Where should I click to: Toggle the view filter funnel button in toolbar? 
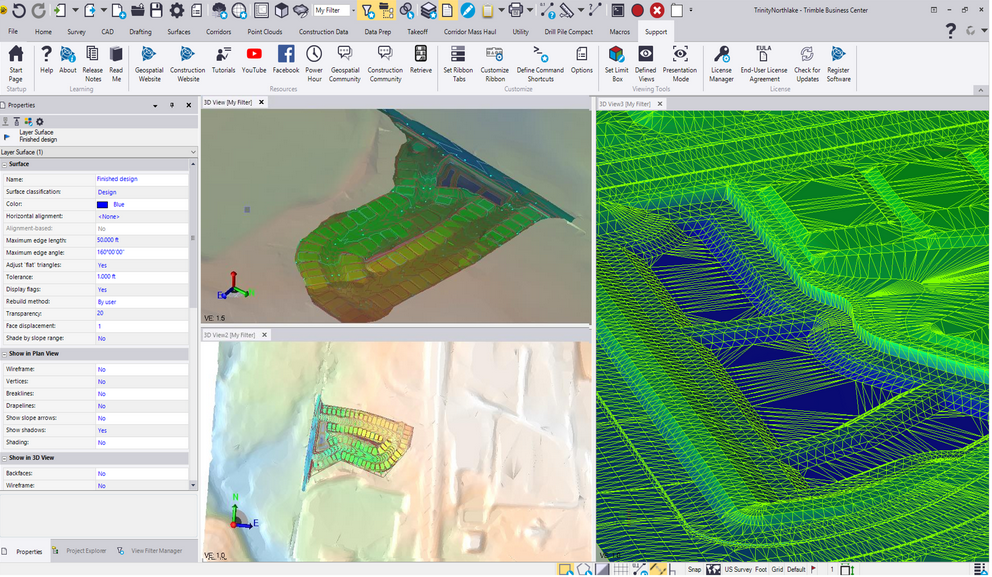(367, 10)
